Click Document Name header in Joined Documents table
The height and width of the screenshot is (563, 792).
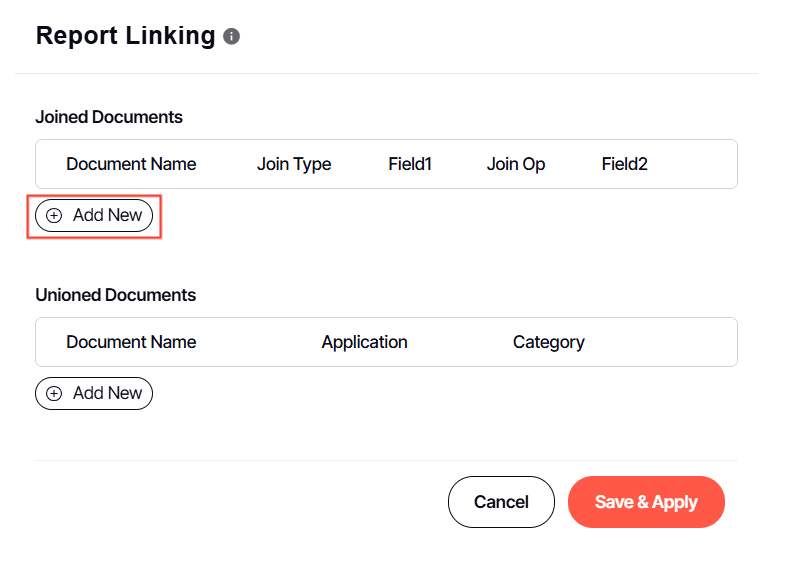[131, 164]
